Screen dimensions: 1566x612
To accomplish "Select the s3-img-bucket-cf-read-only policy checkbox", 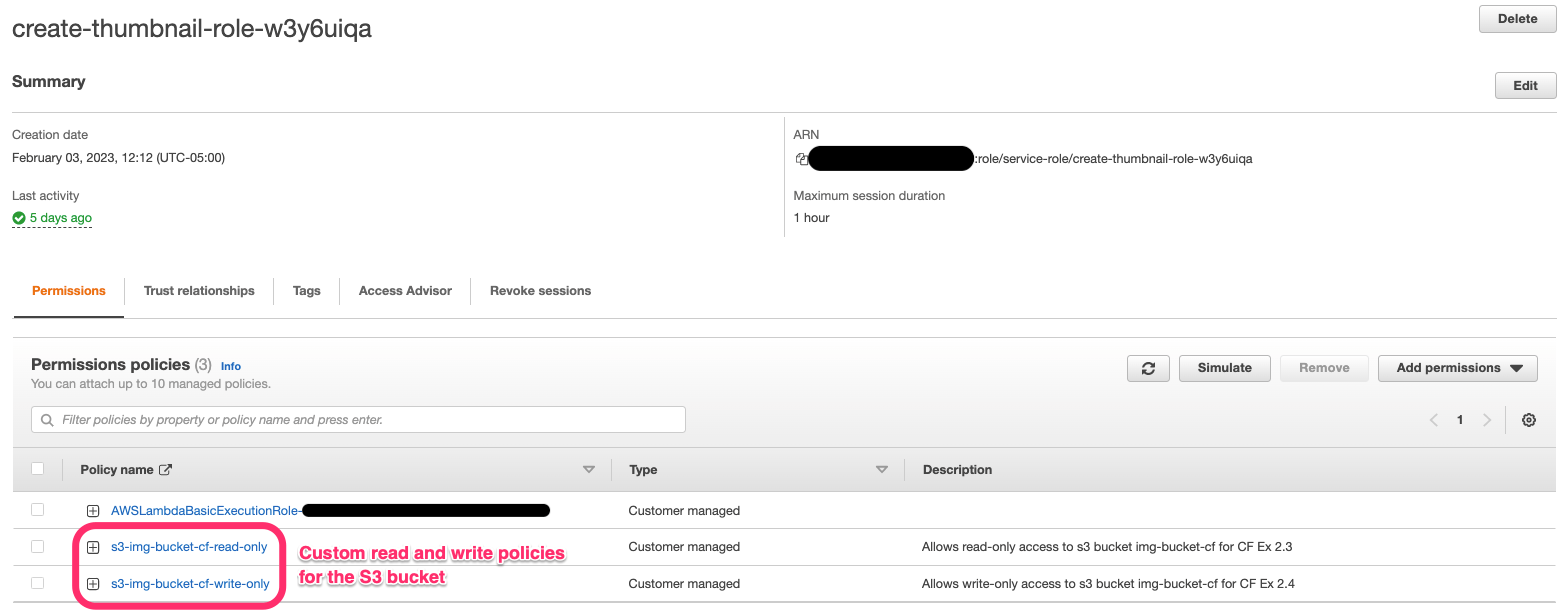I will point(38,546).
